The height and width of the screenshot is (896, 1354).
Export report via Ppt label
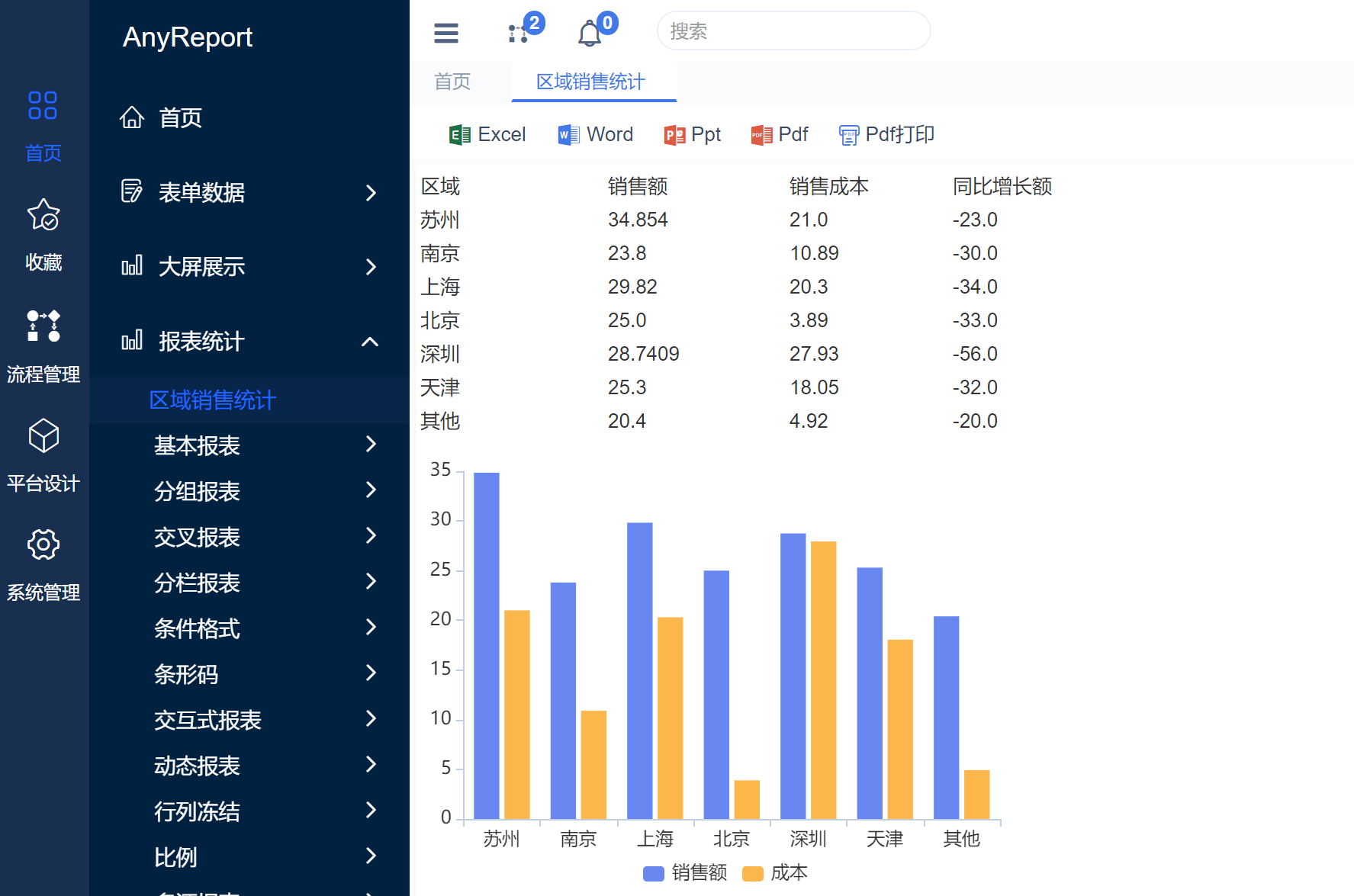tap(706, 134)
